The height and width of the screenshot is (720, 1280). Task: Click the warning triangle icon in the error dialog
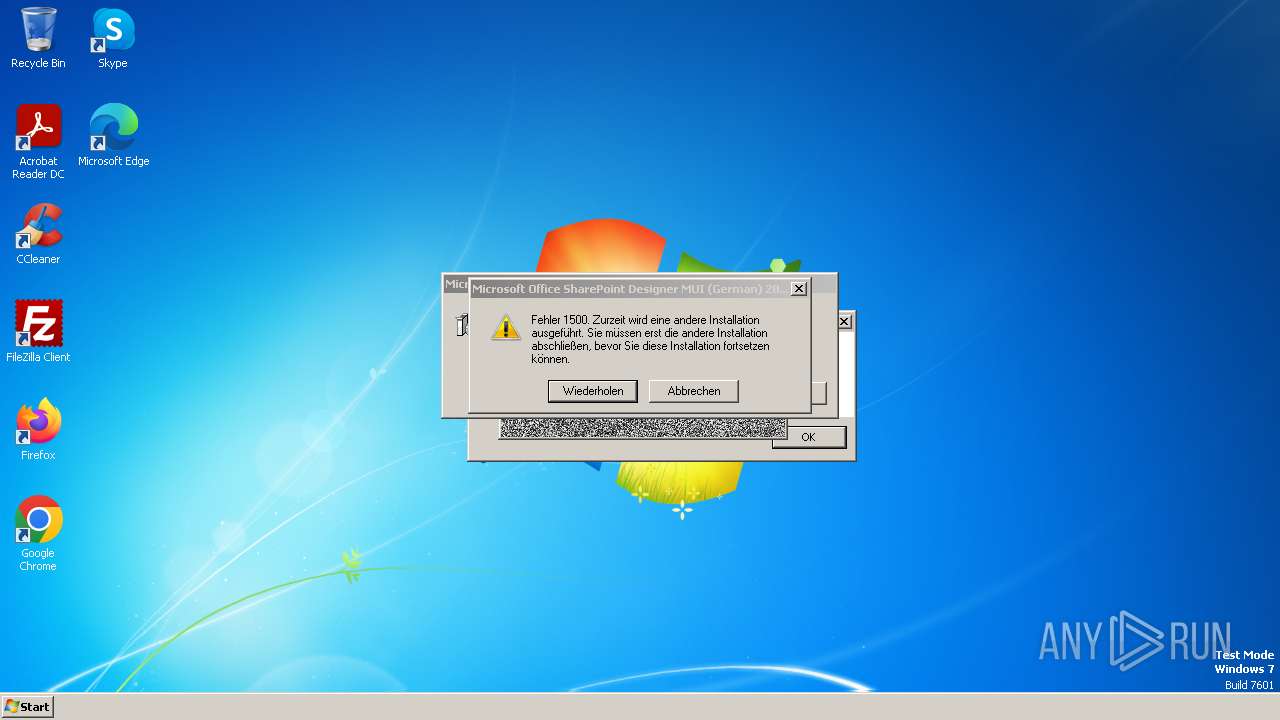pos(505,327)
